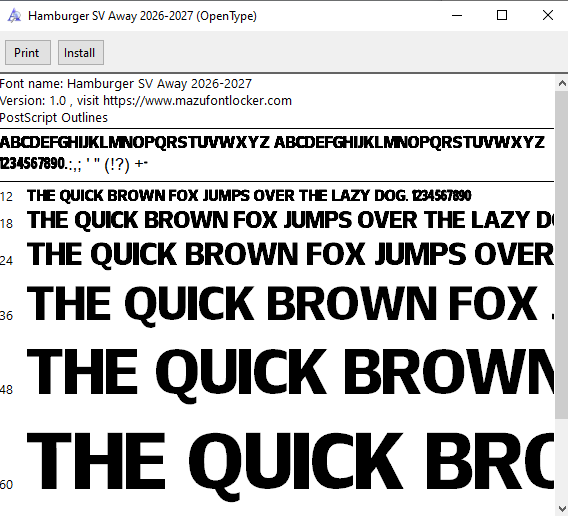Click the font viewer app icon in the title bar
Screen dimensions: 568x516
tap(14, 16)
